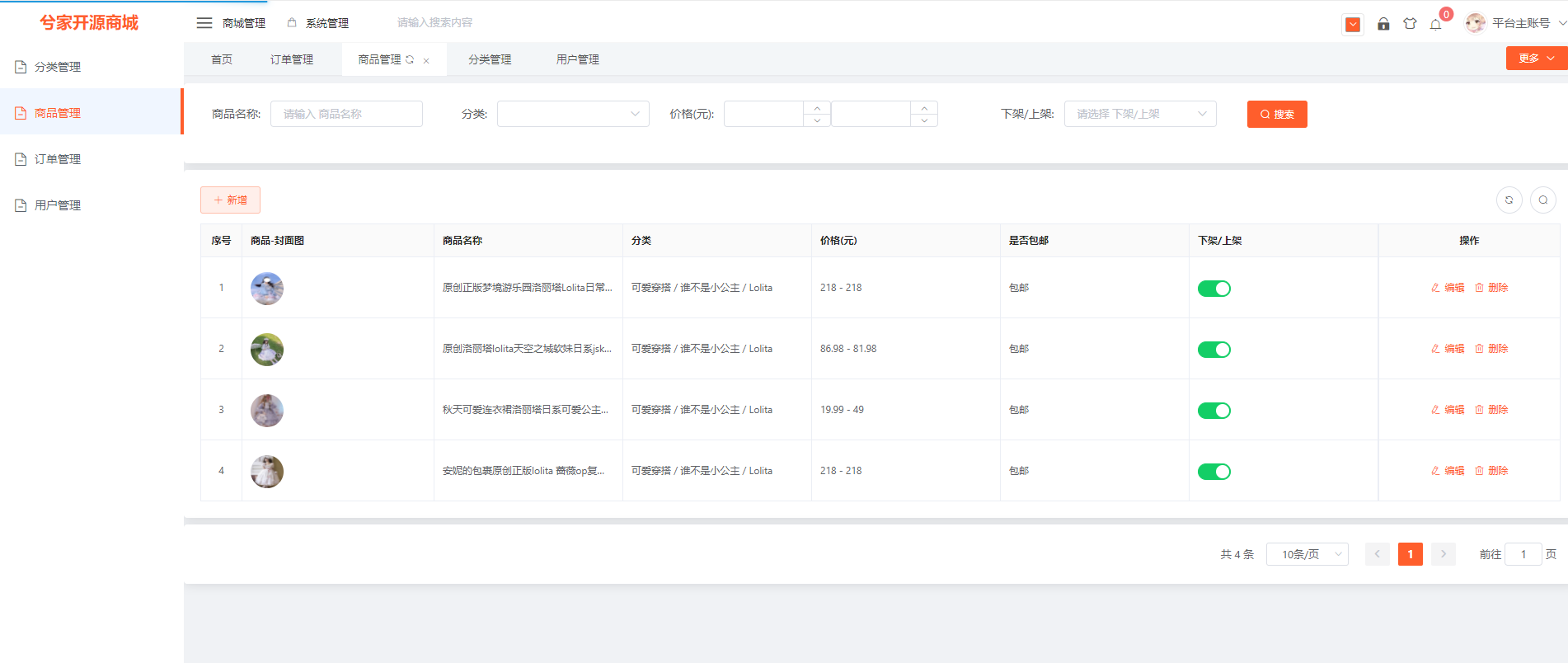Select 商品管理 in sidebar
1568x663 pixels.
click(x=91, y=112)
